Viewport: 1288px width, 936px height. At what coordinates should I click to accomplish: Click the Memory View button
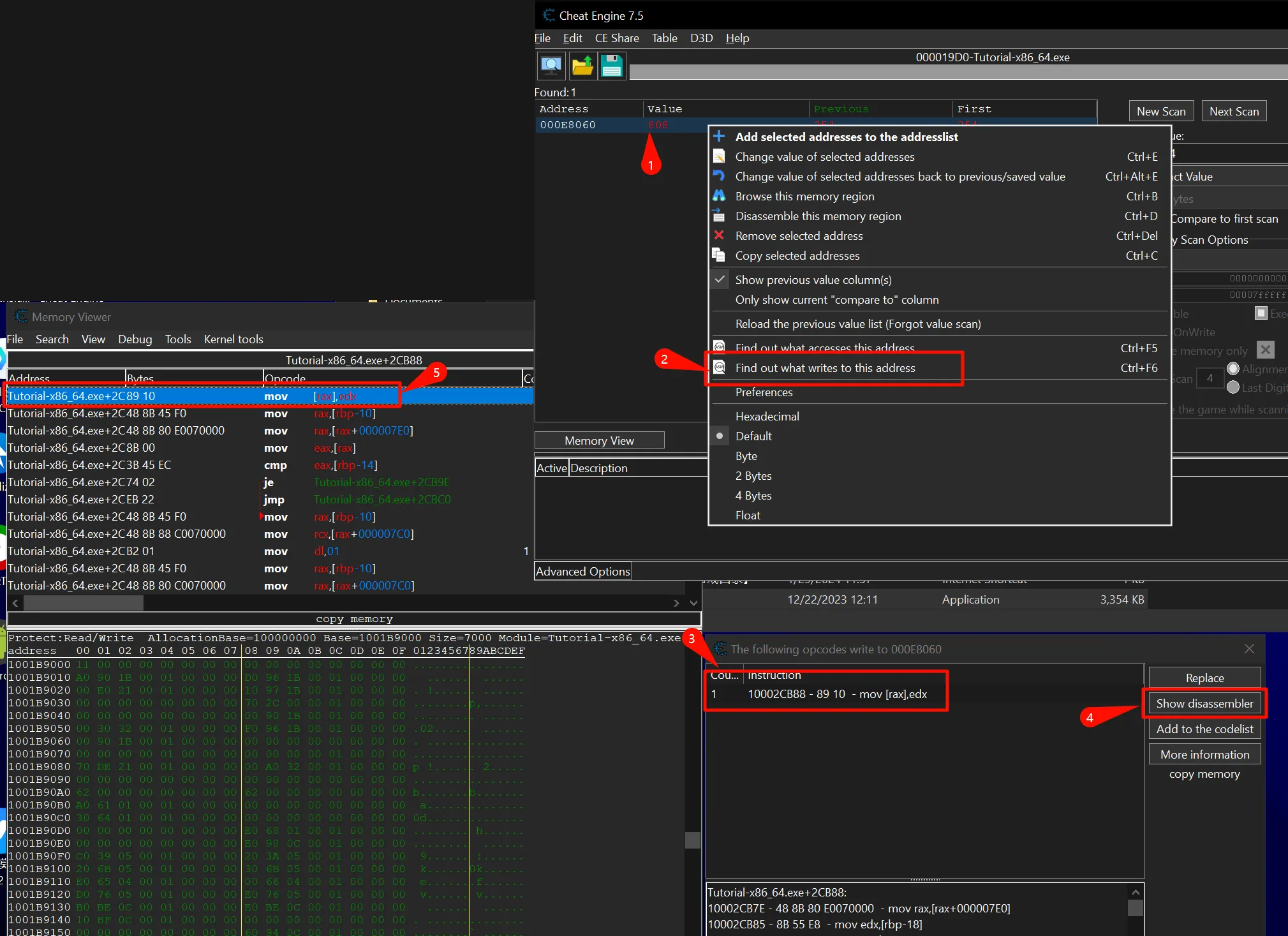pyautogui.click(x=599, y=440)
